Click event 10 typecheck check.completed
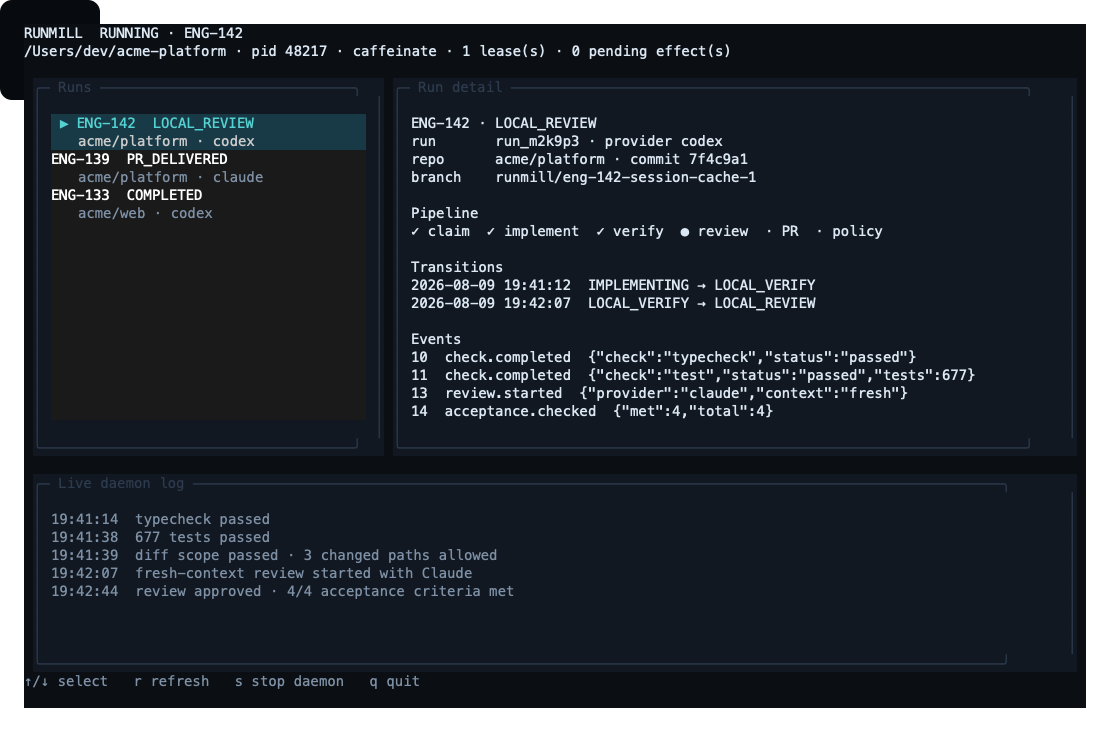Viewport: 1110px width, 732px height. coord(663,357)
